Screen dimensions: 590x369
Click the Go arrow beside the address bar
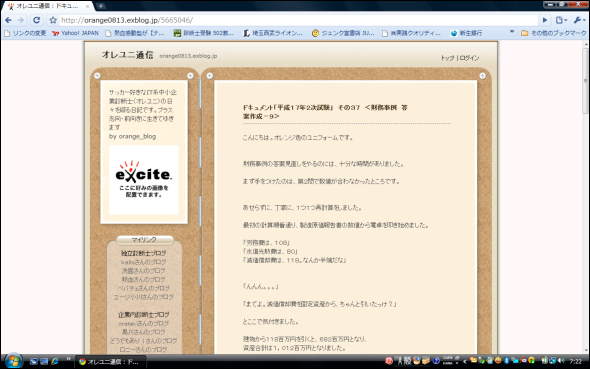tap(545, 20)
